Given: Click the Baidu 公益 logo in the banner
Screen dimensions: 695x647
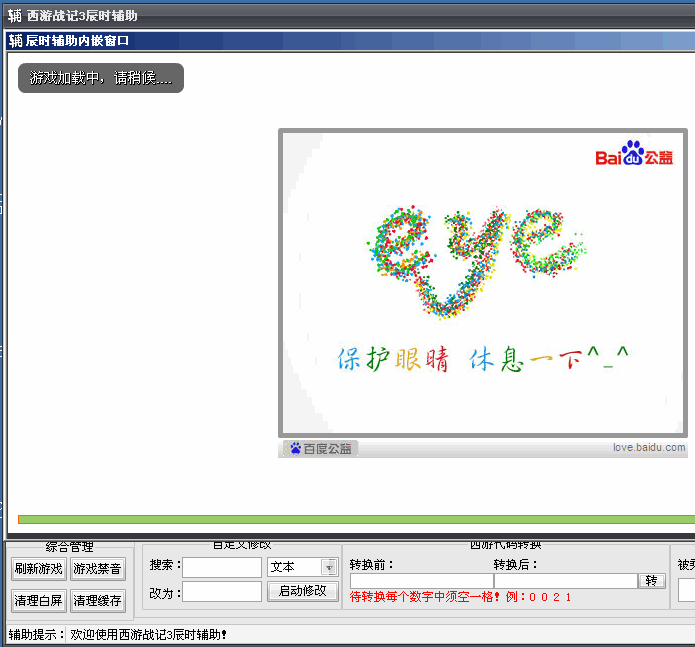Looking at the screenshot, I should 634,155.
